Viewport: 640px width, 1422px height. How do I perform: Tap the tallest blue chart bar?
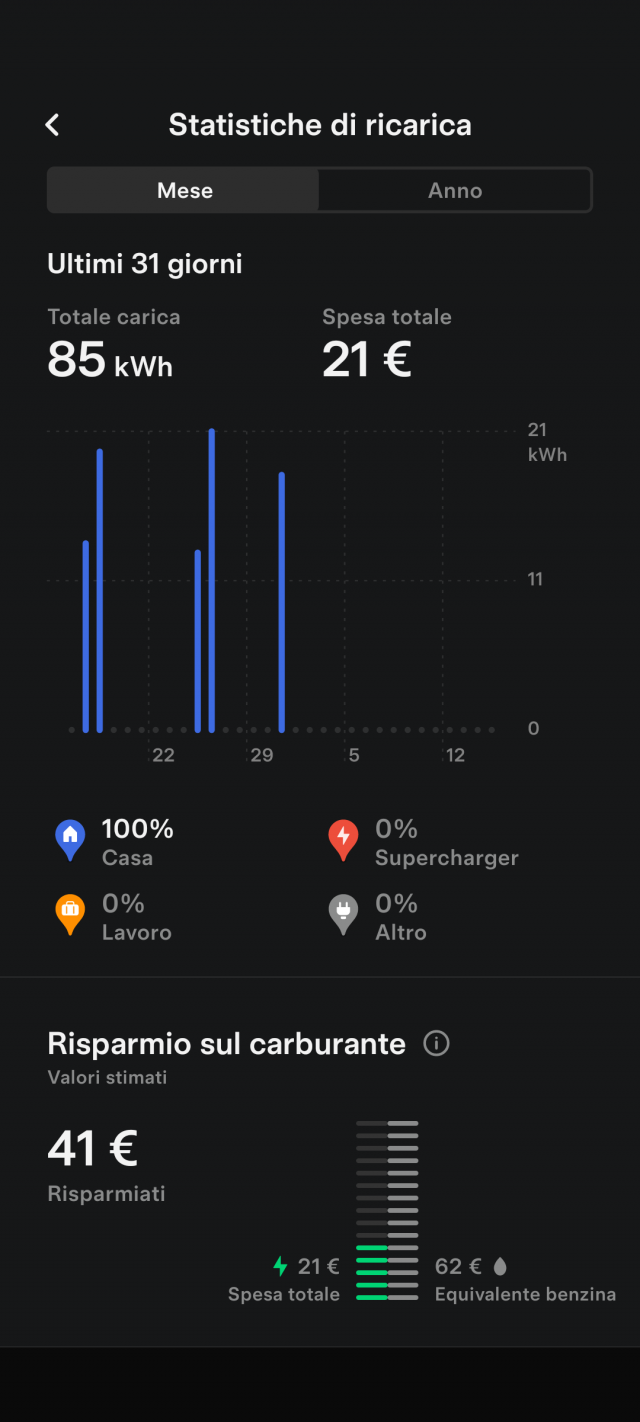[x=212, y=580]
